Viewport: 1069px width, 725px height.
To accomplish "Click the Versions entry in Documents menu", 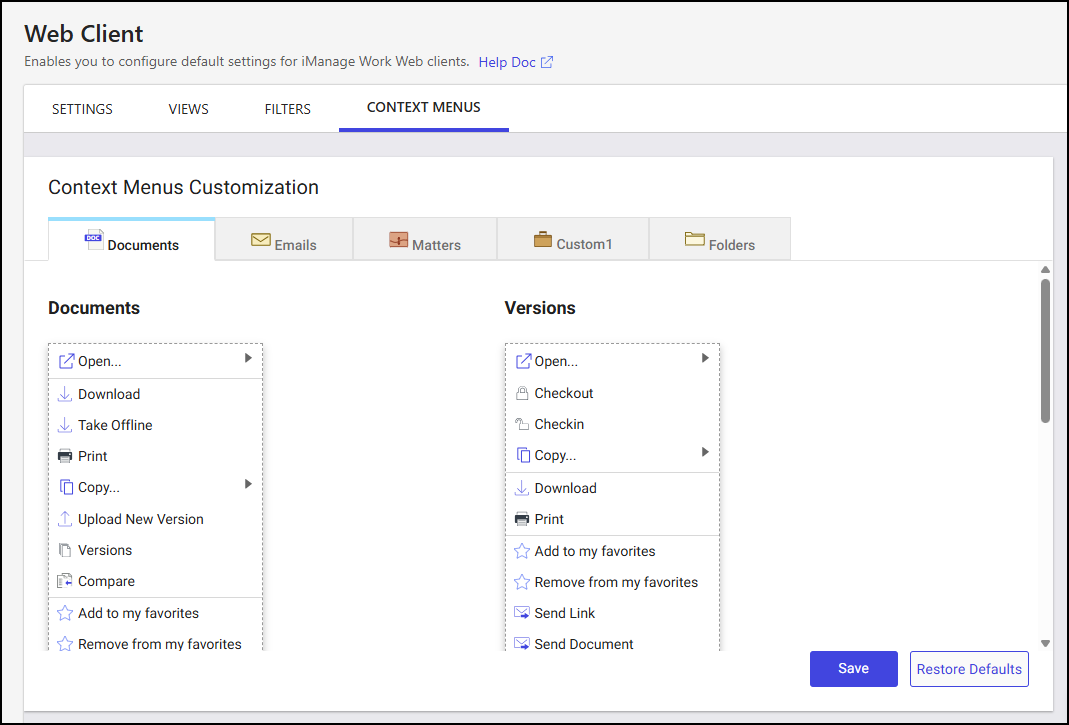I will [155, 550].
